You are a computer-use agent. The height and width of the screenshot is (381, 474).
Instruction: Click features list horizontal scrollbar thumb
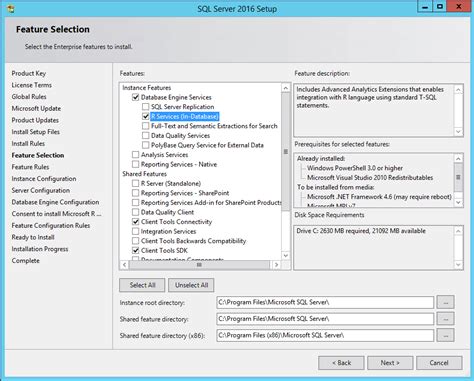199,265
